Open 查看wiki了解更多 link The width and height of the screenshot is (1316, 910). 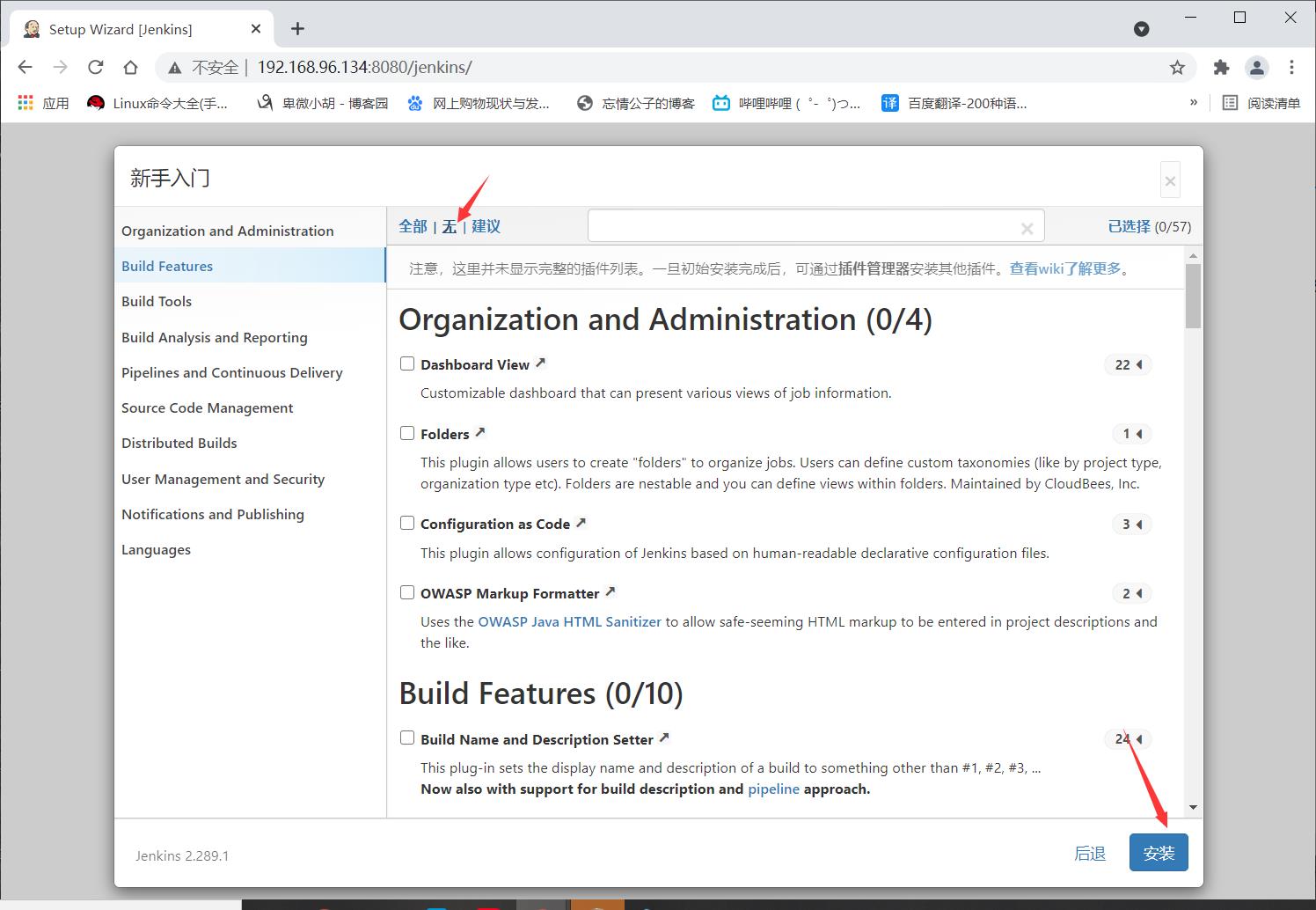point(1064,268)
